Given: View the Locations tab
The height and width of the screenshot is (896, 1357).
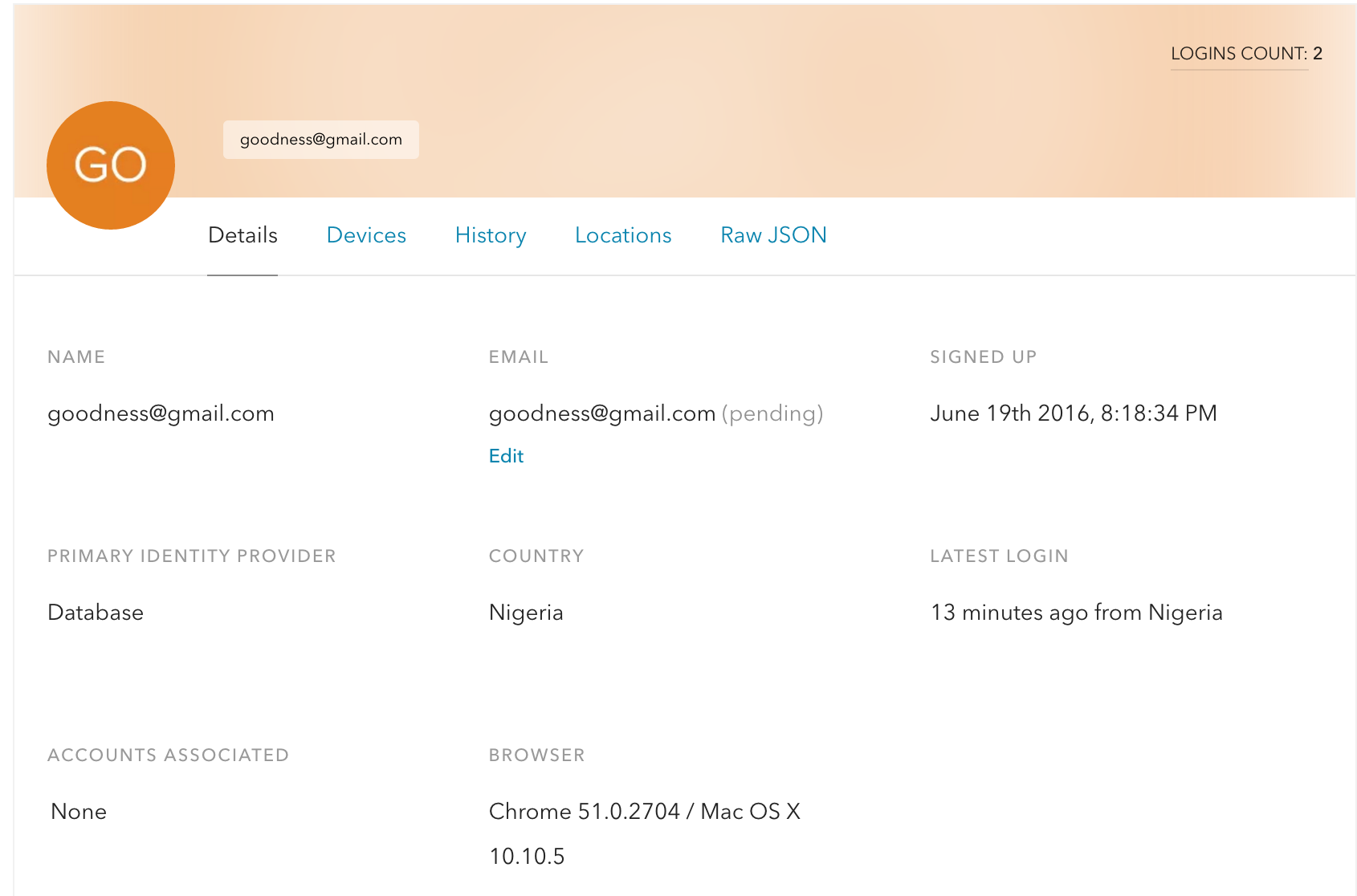Looking at the screenshot, I should [623, 235].
